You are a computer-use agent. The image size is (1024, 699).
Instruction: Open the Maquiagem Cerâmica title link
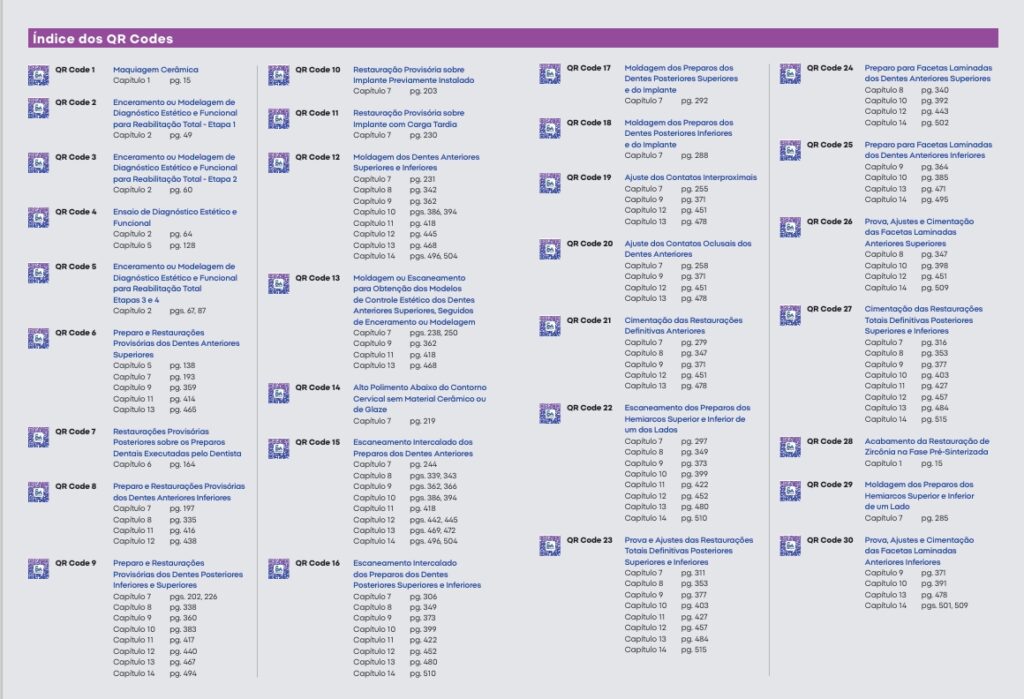tap(155, 69)
